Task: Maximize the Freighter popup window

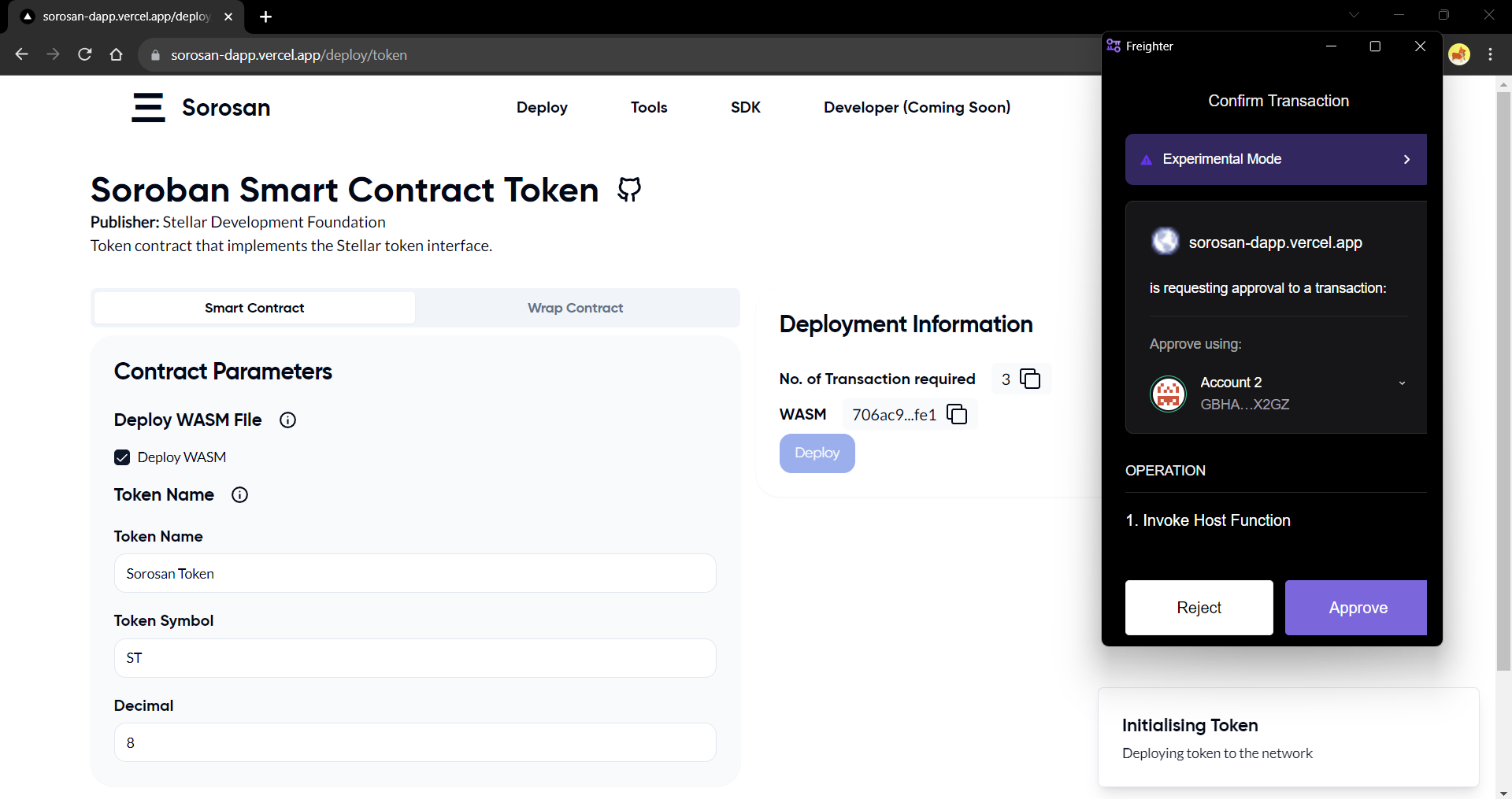Action: click(x=1376, y=46)
